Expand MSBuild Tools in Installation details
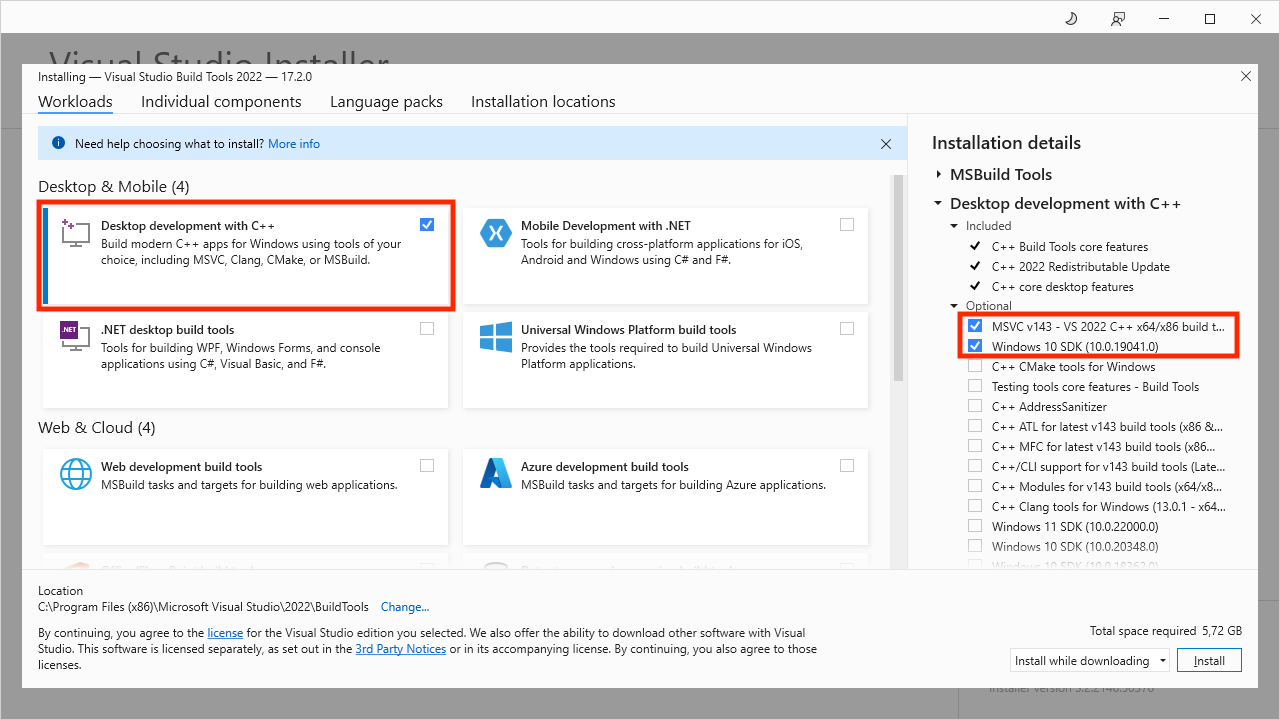Image resolution: width=1280 pixels, height=720 pixels. point(938,174)
